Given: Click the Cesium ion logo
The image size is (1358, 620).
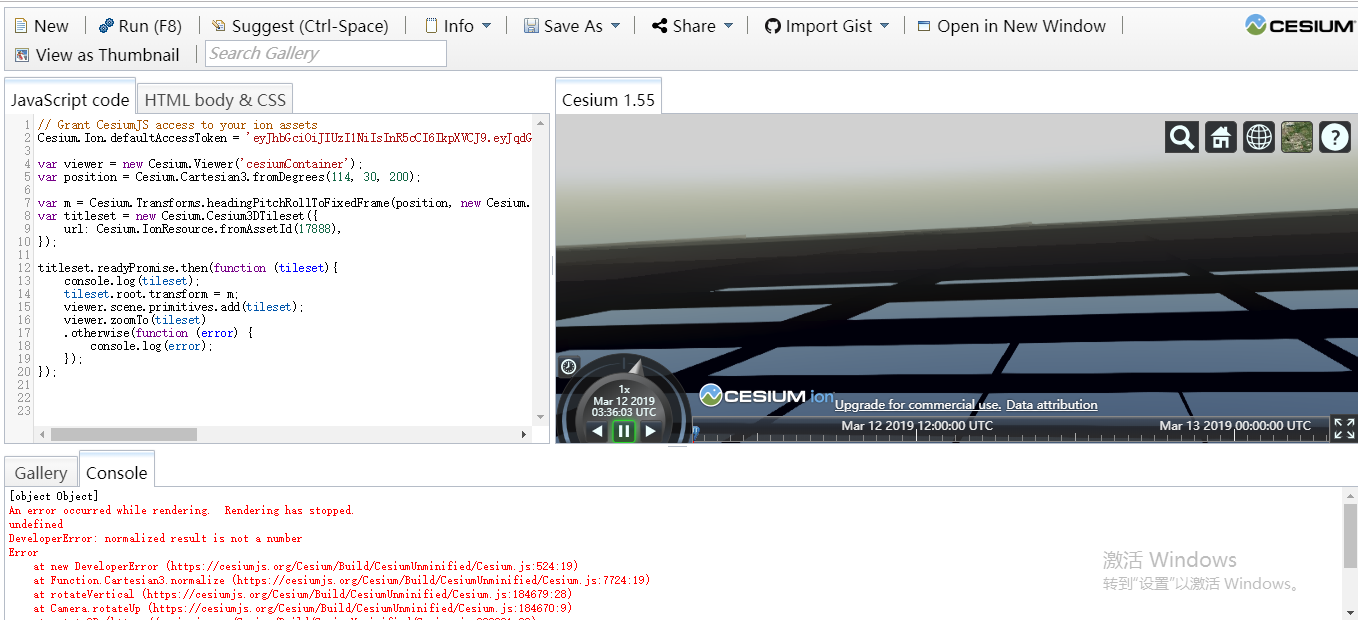Looking at the screenshot, I should (x=767, y=396).
